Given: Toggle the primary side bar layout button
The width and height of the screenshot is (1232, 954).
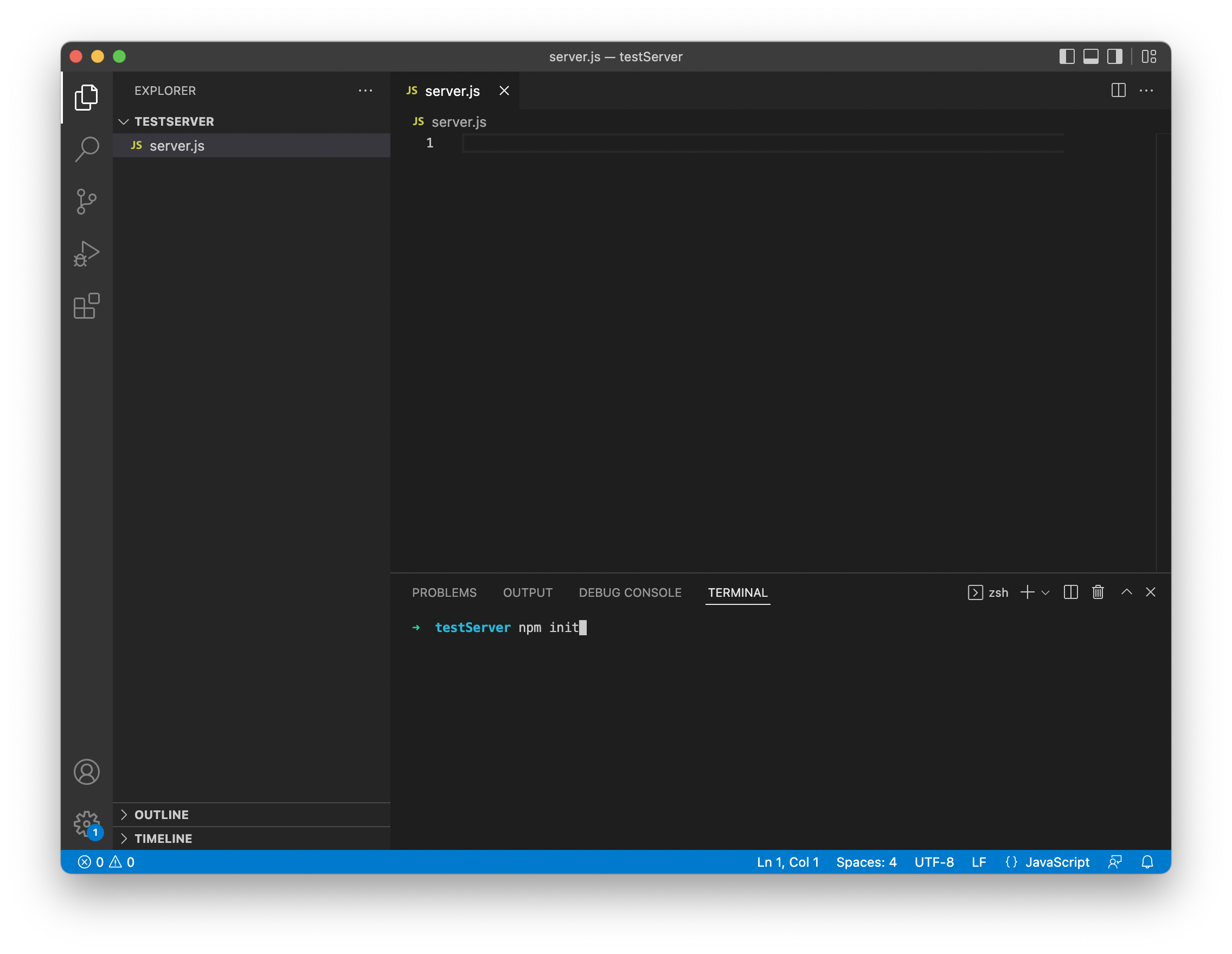Looking at the screenshot, I should [x=1067, y=56].
